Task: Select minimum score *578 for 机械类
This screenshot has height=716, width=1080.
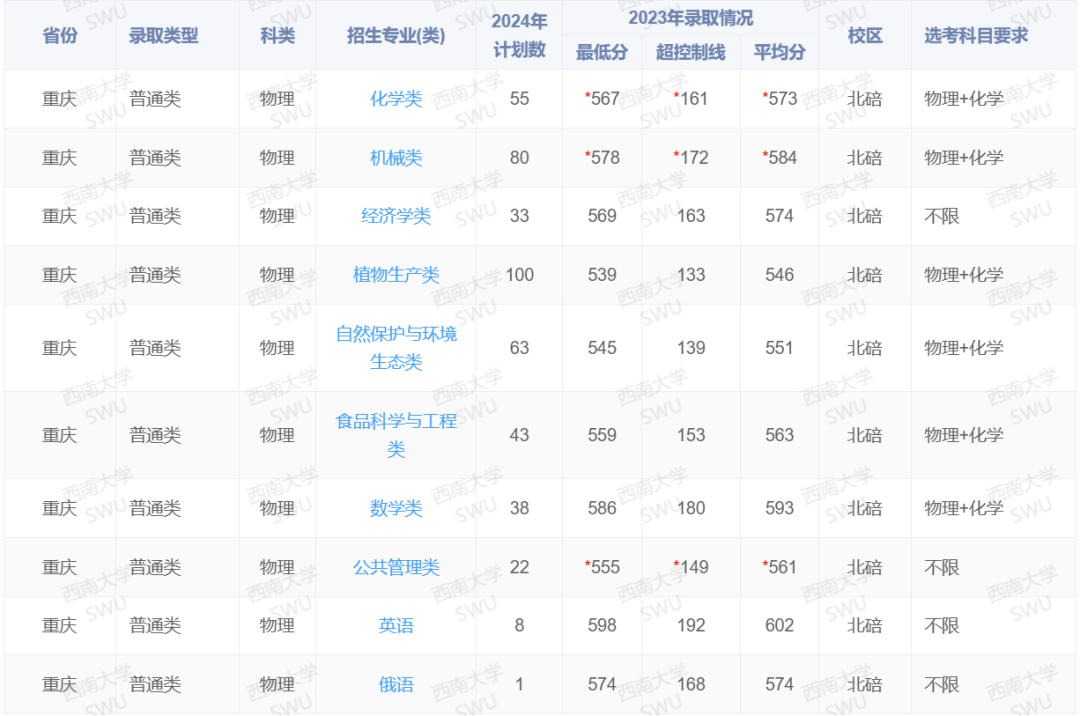Action: [602, 158]
